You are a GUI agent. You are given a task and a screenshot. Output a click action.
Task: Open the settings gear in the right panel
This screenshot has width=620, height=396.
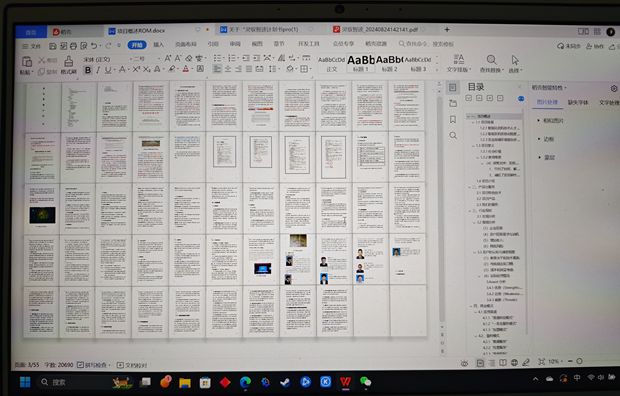(x=614, y=88)
